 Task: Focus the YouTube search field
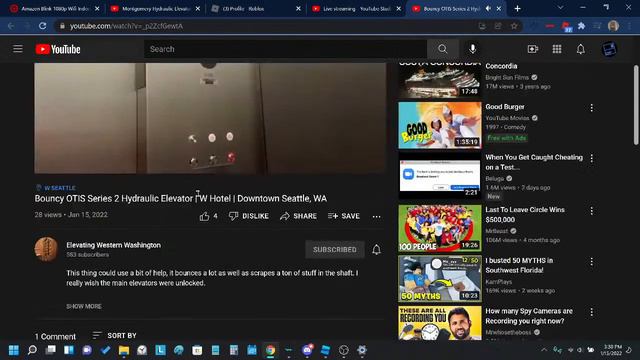coord(285,49)
